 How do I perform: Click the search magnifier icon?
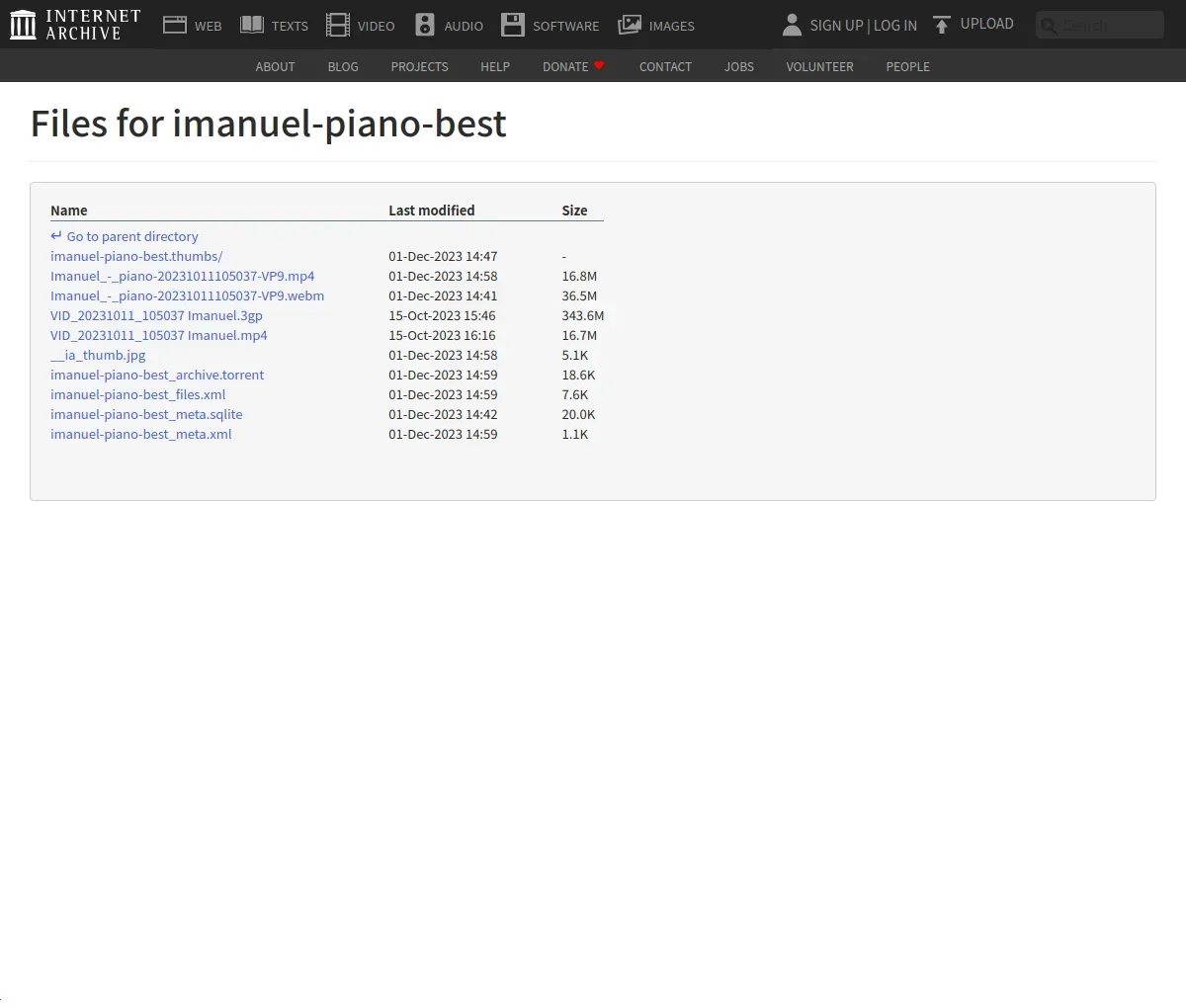tap(1050, 26)
